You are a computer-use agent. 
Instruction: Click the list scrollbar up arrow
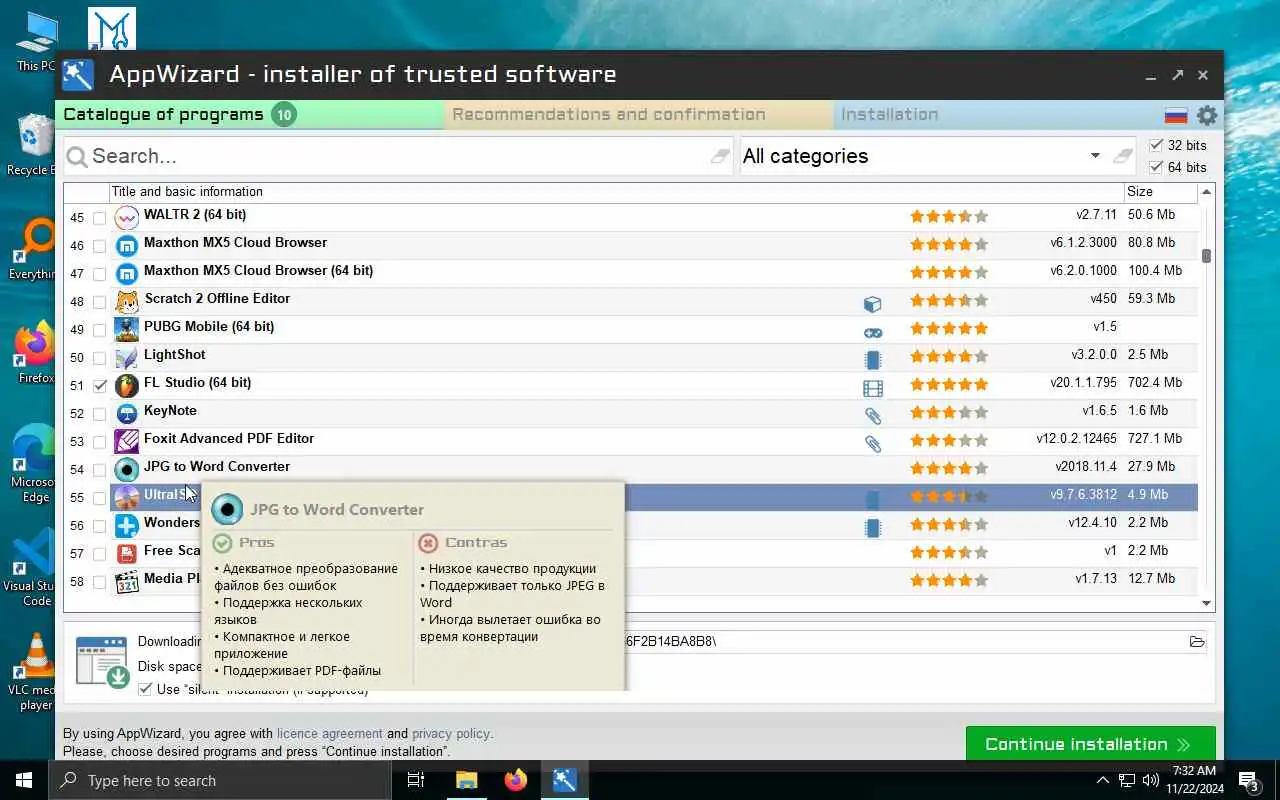point(1206,191)
